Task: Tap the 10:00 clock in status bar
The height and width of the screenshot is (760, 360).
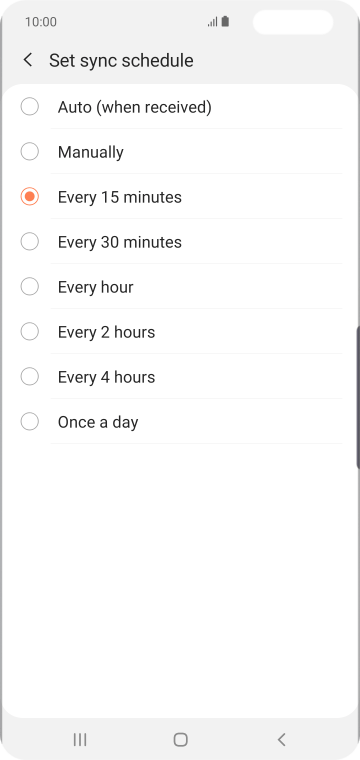Action: (41, 22)
